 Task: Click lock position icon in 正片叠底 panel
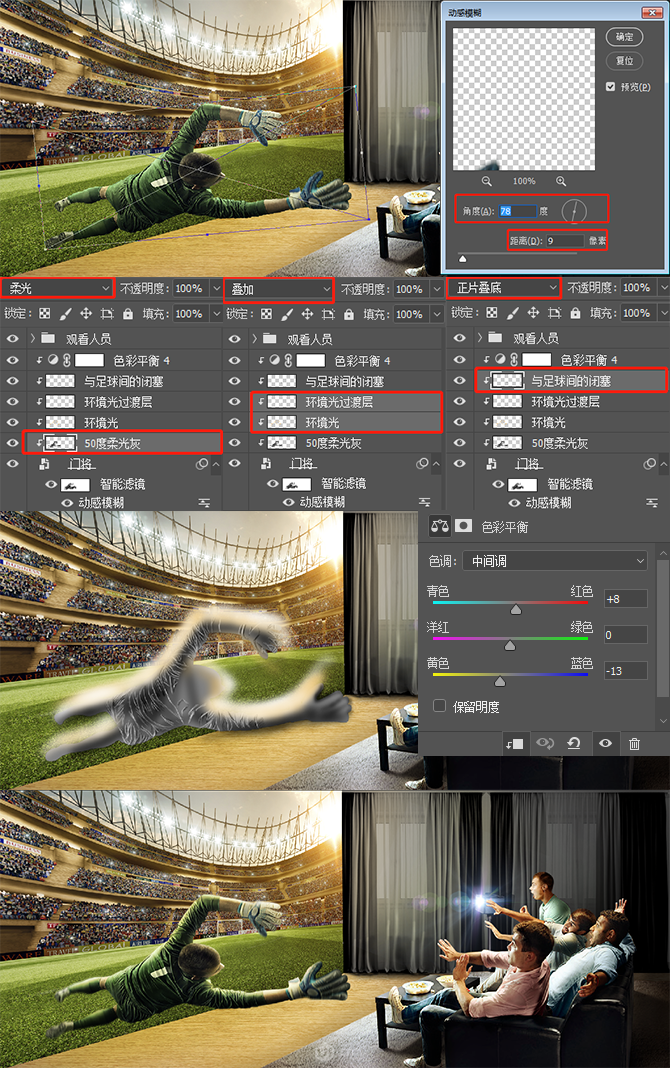(533, 313)
